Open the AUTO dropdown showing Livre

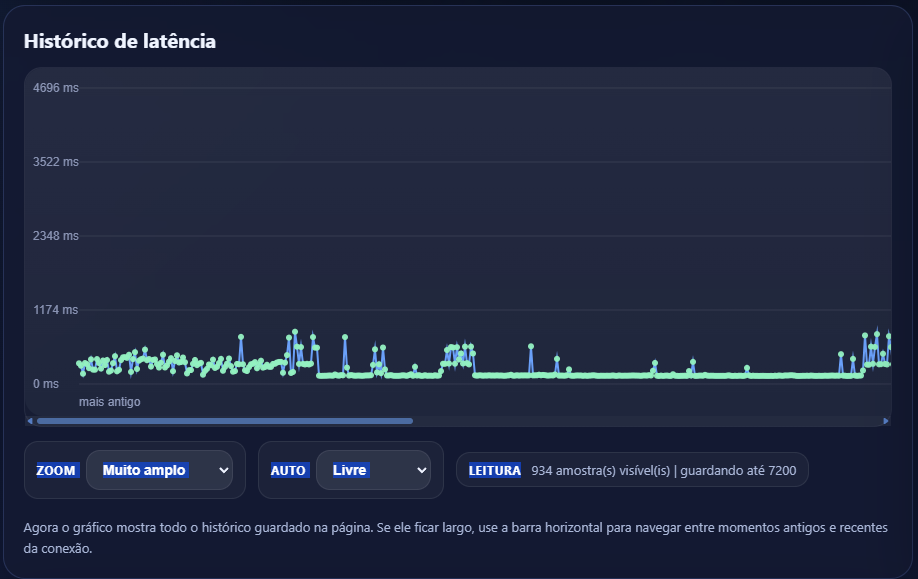pos(372,470)
